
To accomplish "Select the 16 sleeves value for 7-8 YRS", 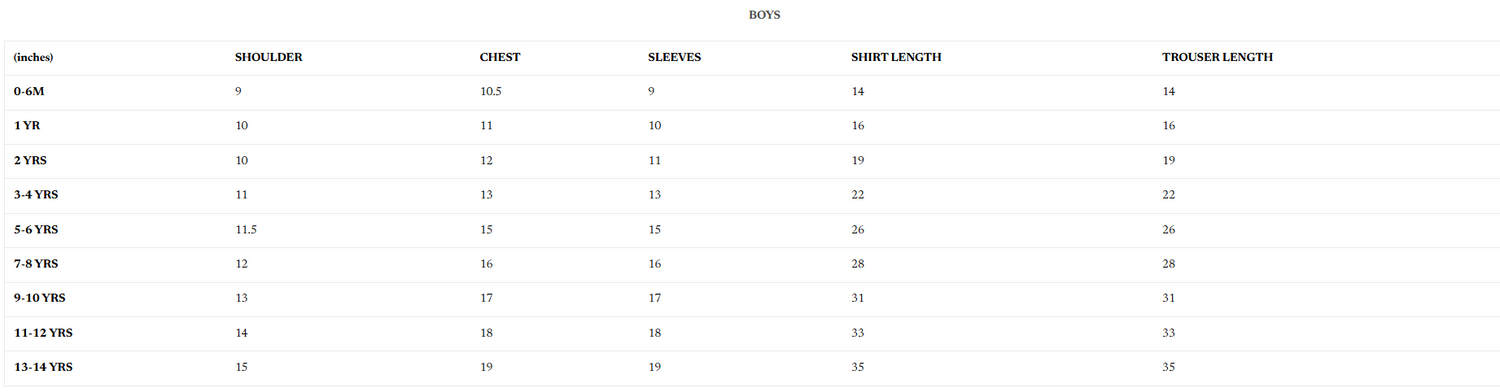I will (x=654, y=264).
